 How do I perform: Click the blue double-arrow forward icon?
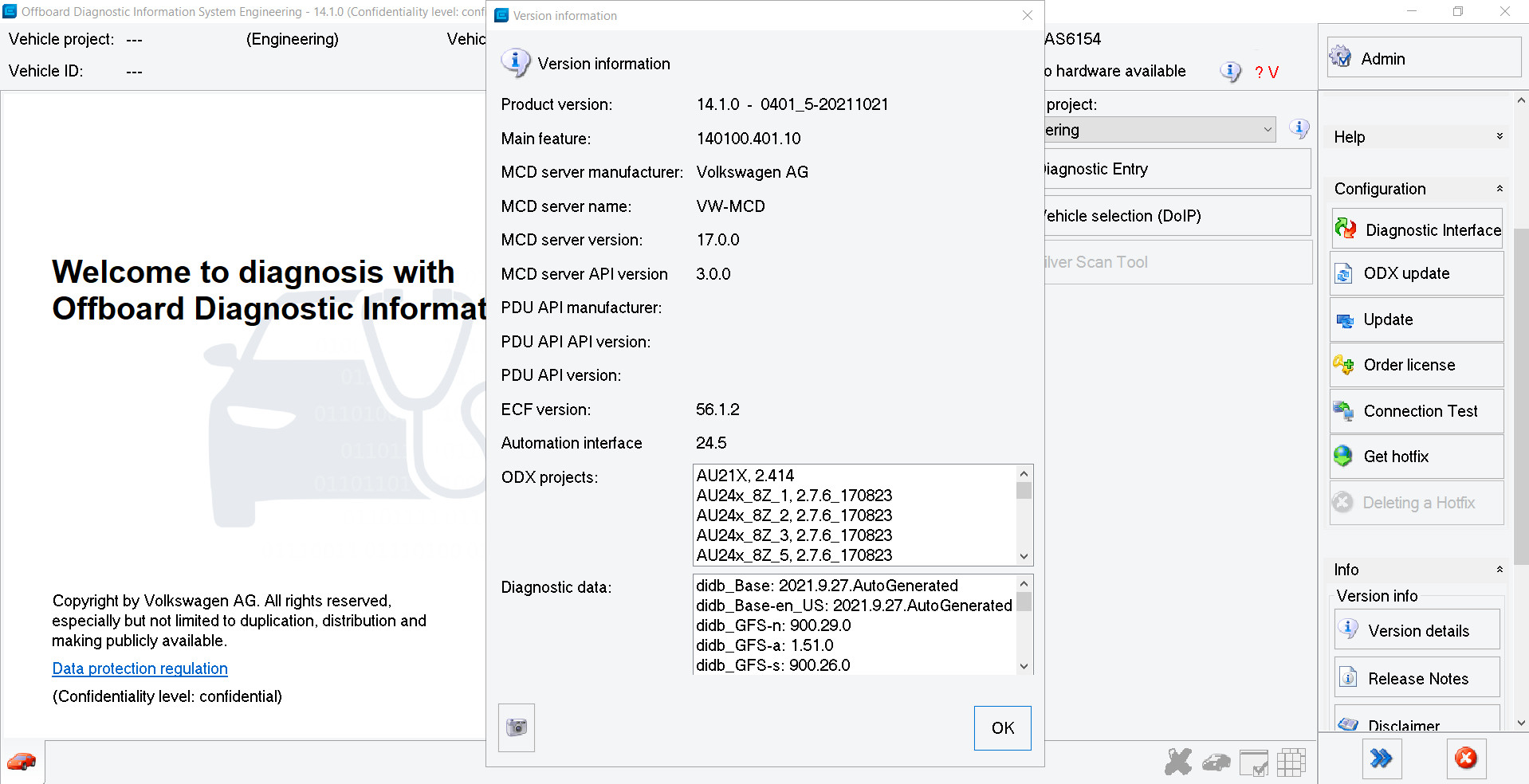[1382, 758]
